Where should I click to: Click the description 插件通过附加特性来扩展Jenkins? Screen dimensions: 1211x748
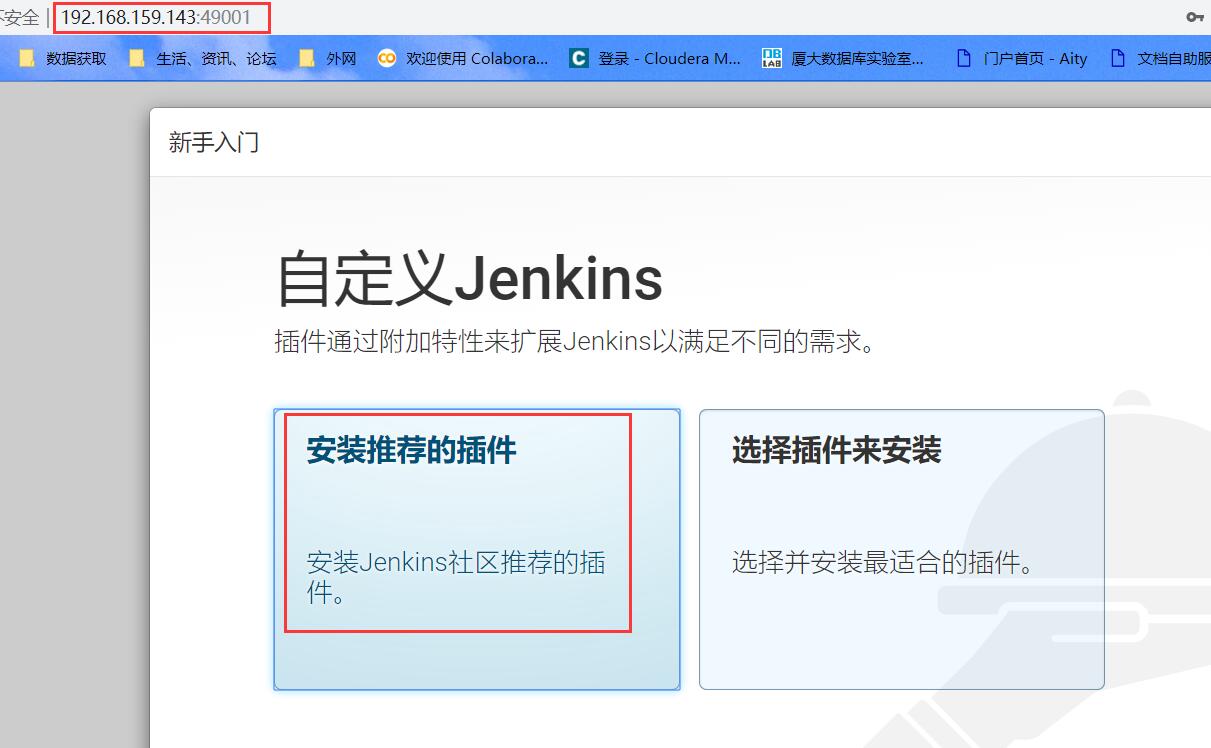[x=576, y=342]
